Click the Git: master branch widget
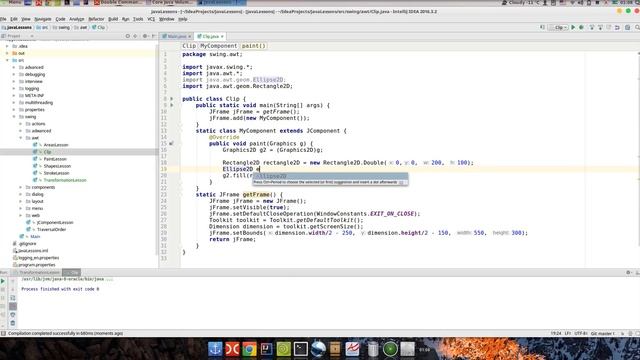The height and width of the screenshot is (360, 640). pyautogui.click(x=602, y=333)
